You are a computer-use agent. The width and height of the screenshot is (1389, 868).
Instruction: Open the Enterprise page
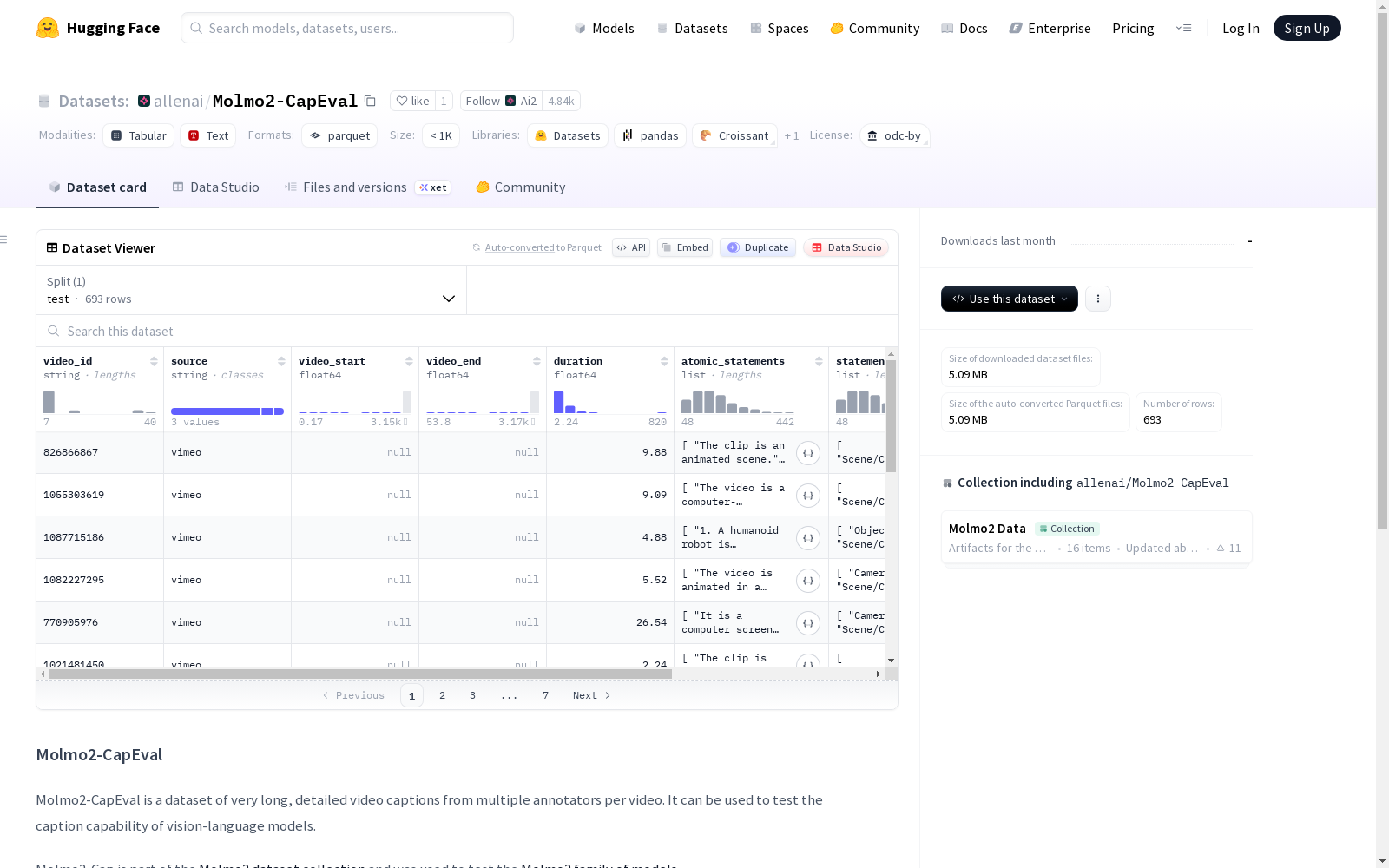click(1050, 28)
